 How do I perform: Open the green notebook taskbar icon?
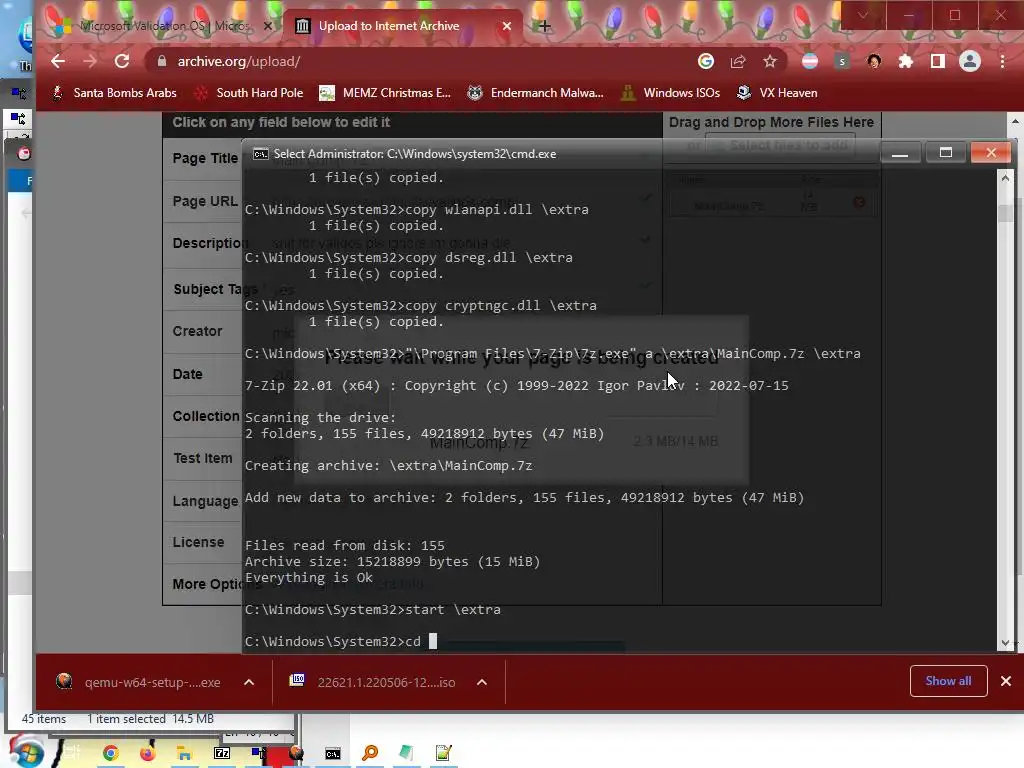tap(406, 753)
